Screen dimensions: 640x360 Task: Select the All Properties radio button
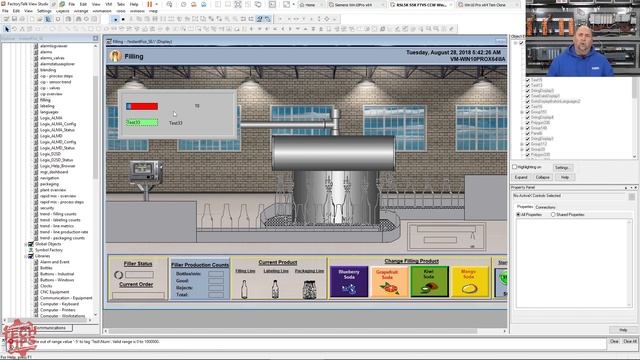[x=518, y=214]
